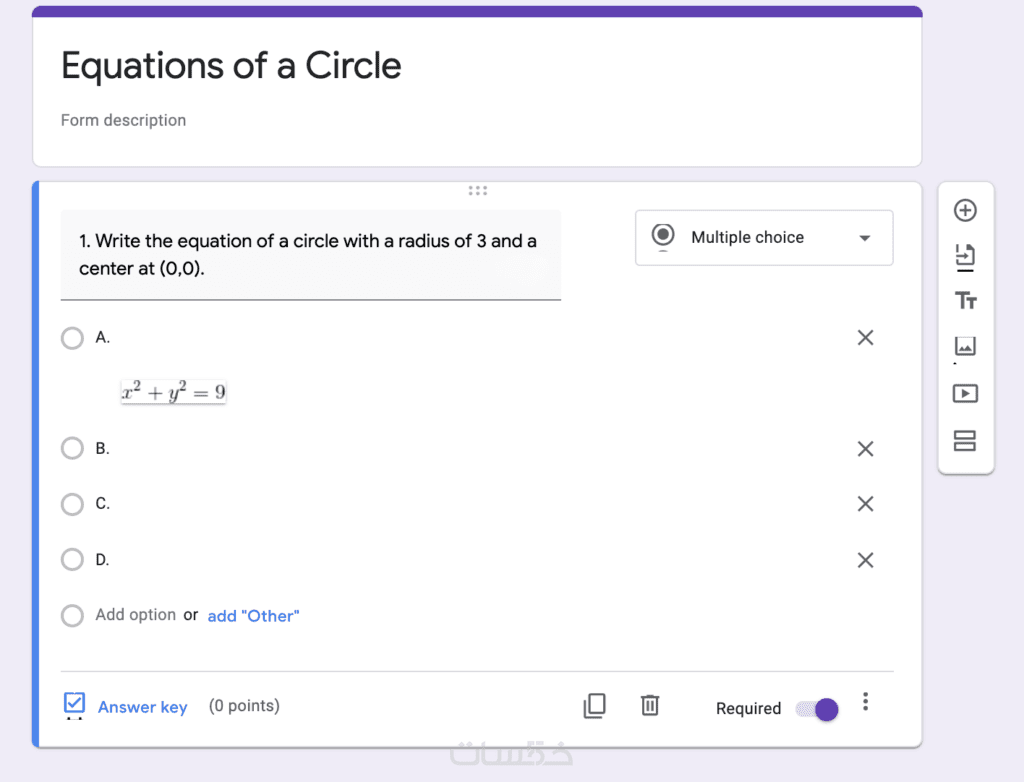
Task: Remove option D with its X
Action: pyautogui.click(x=866, y=560)
